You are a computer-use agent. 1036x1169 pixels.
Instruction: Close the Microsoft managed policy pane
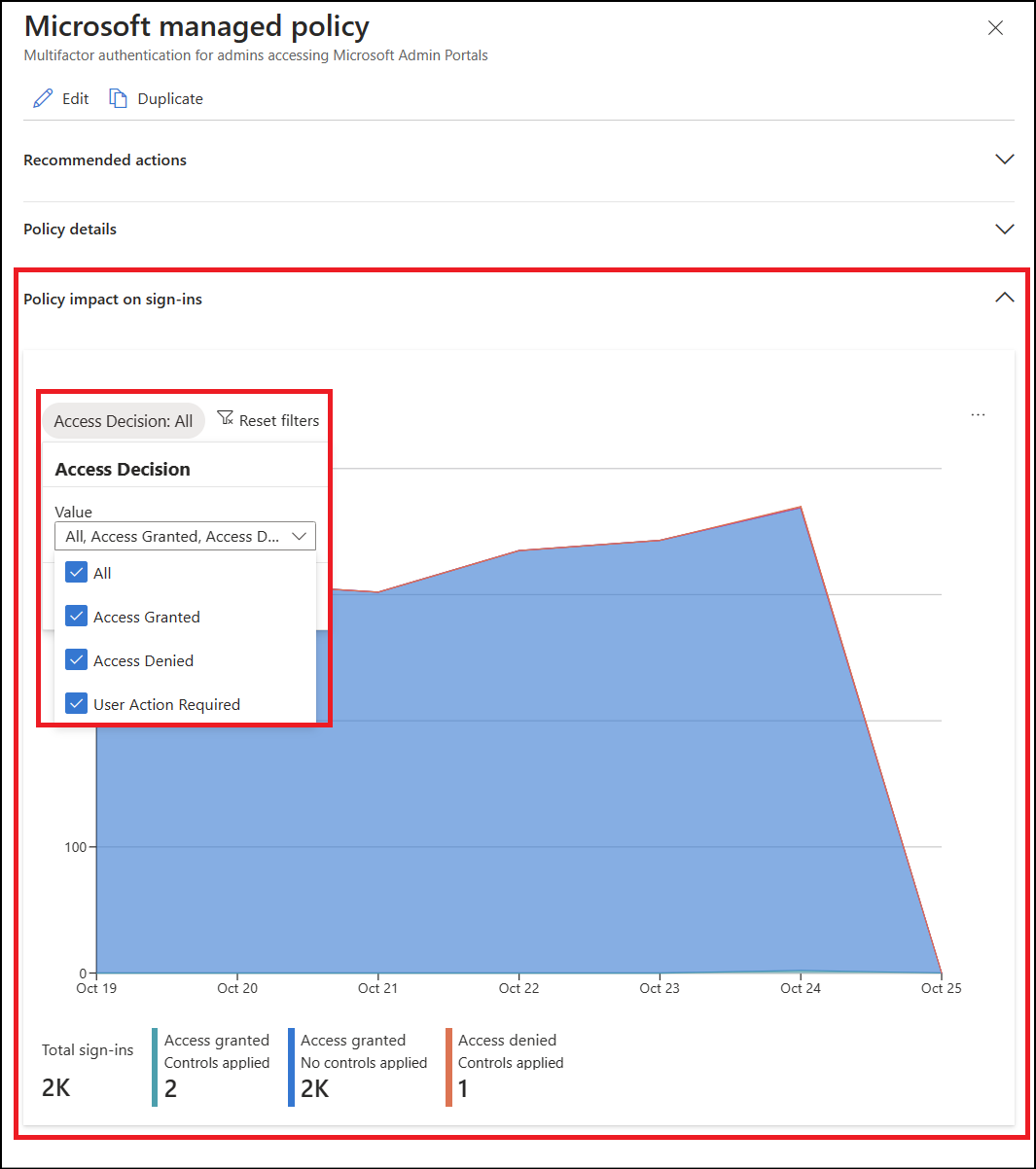(x=995, y=28)
